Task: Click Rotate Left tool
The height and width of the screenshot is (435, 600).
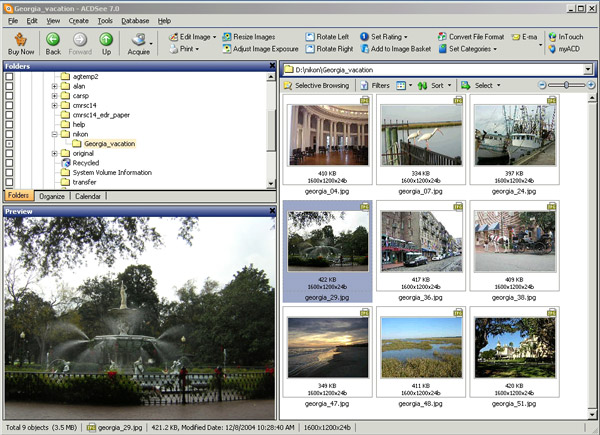Action: [335, 36]
